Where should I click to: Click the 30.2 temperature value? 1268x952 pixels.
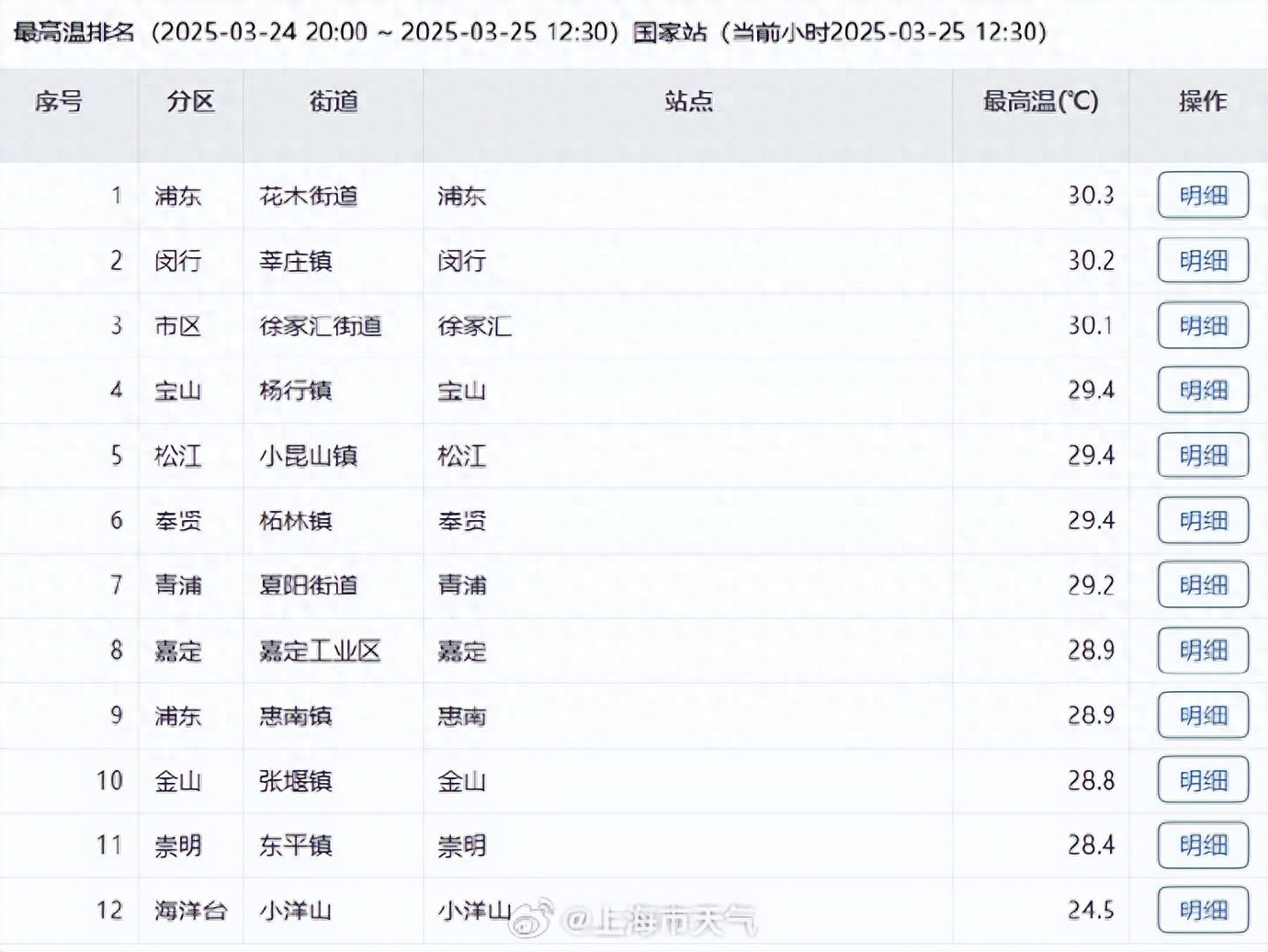coord(1091,260)
